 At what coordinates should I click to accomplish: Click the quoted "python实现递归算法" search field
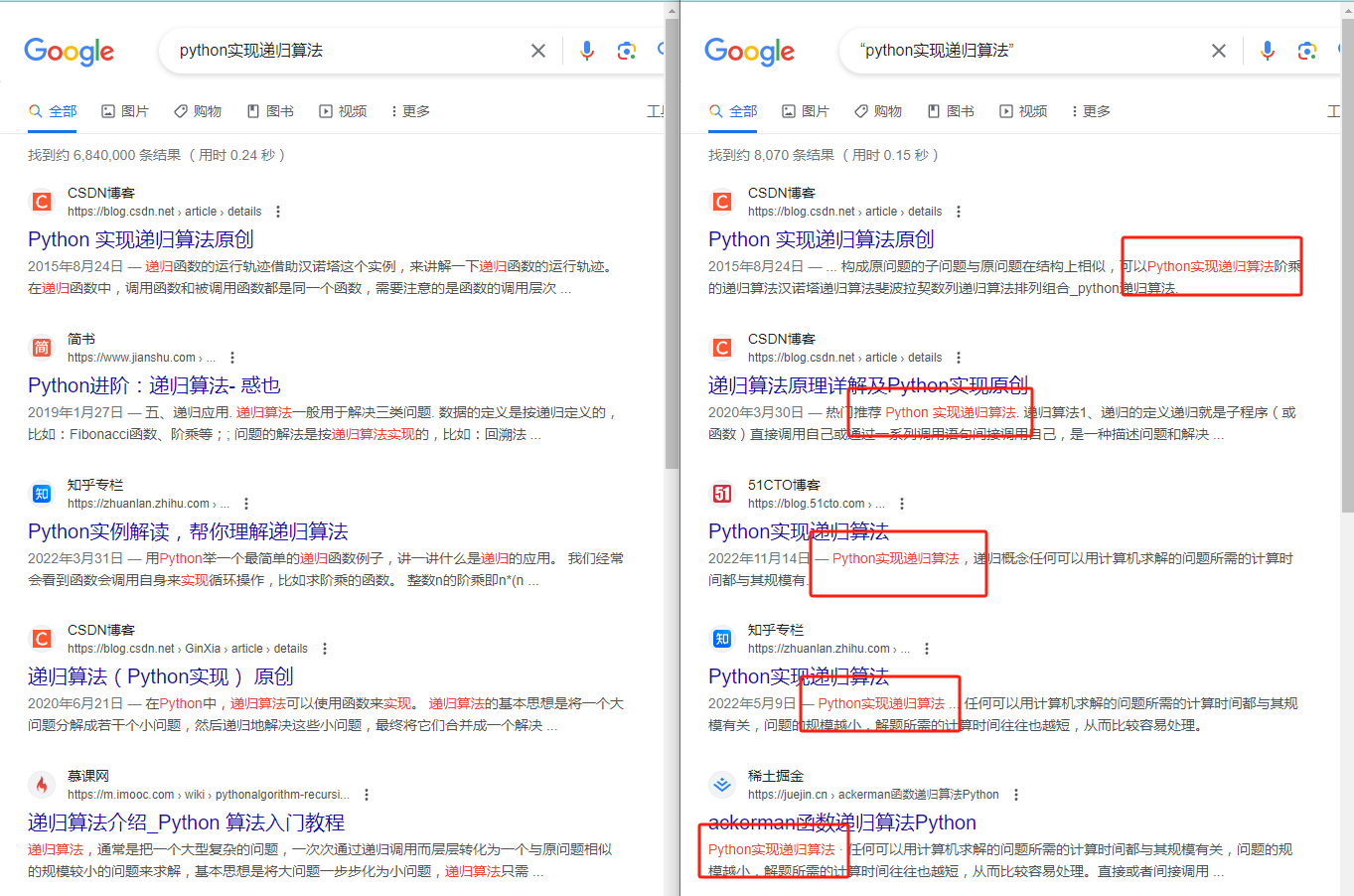point(1013,51)
